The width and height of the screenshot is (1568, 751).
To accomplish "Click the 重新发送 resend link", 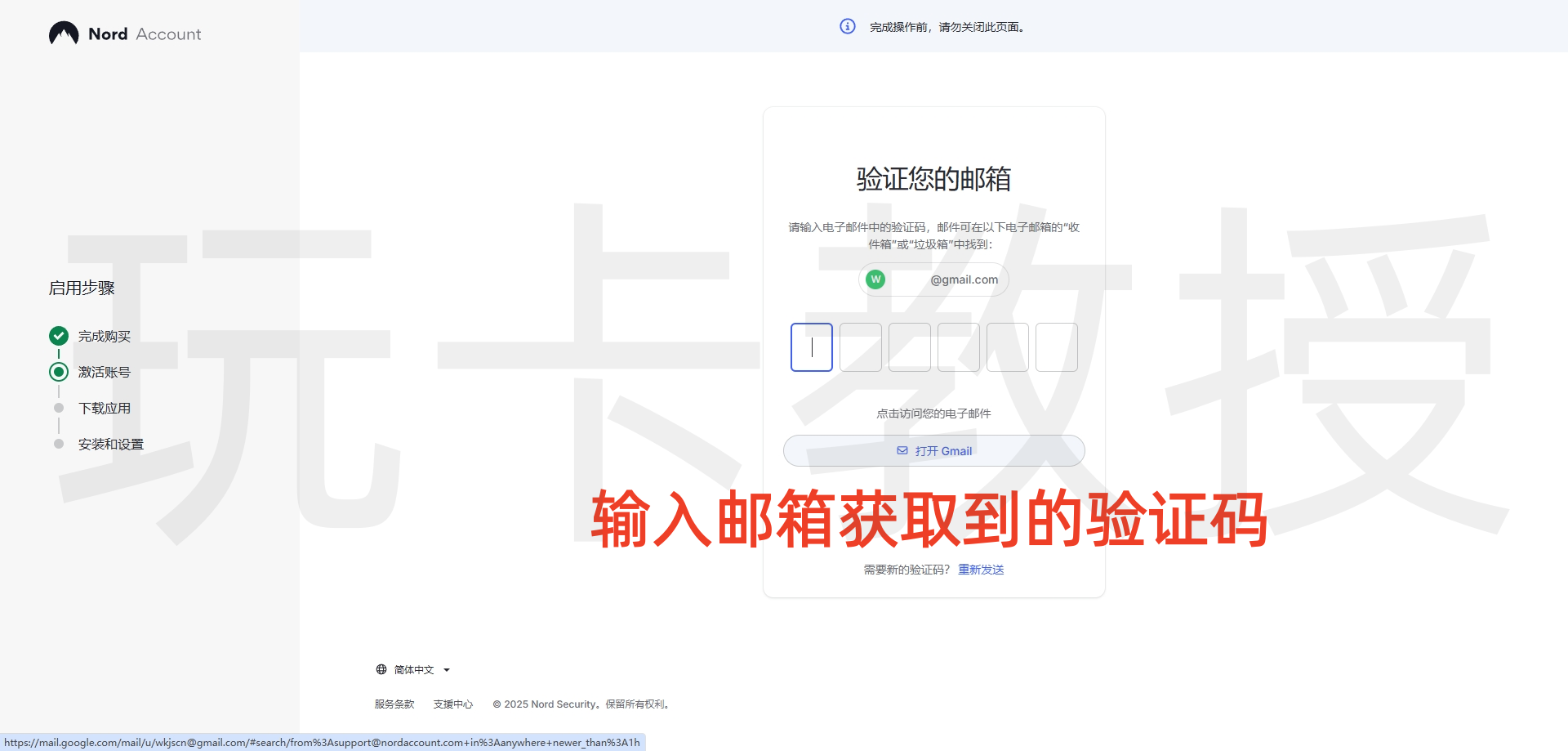I will (x=980, y=569).
